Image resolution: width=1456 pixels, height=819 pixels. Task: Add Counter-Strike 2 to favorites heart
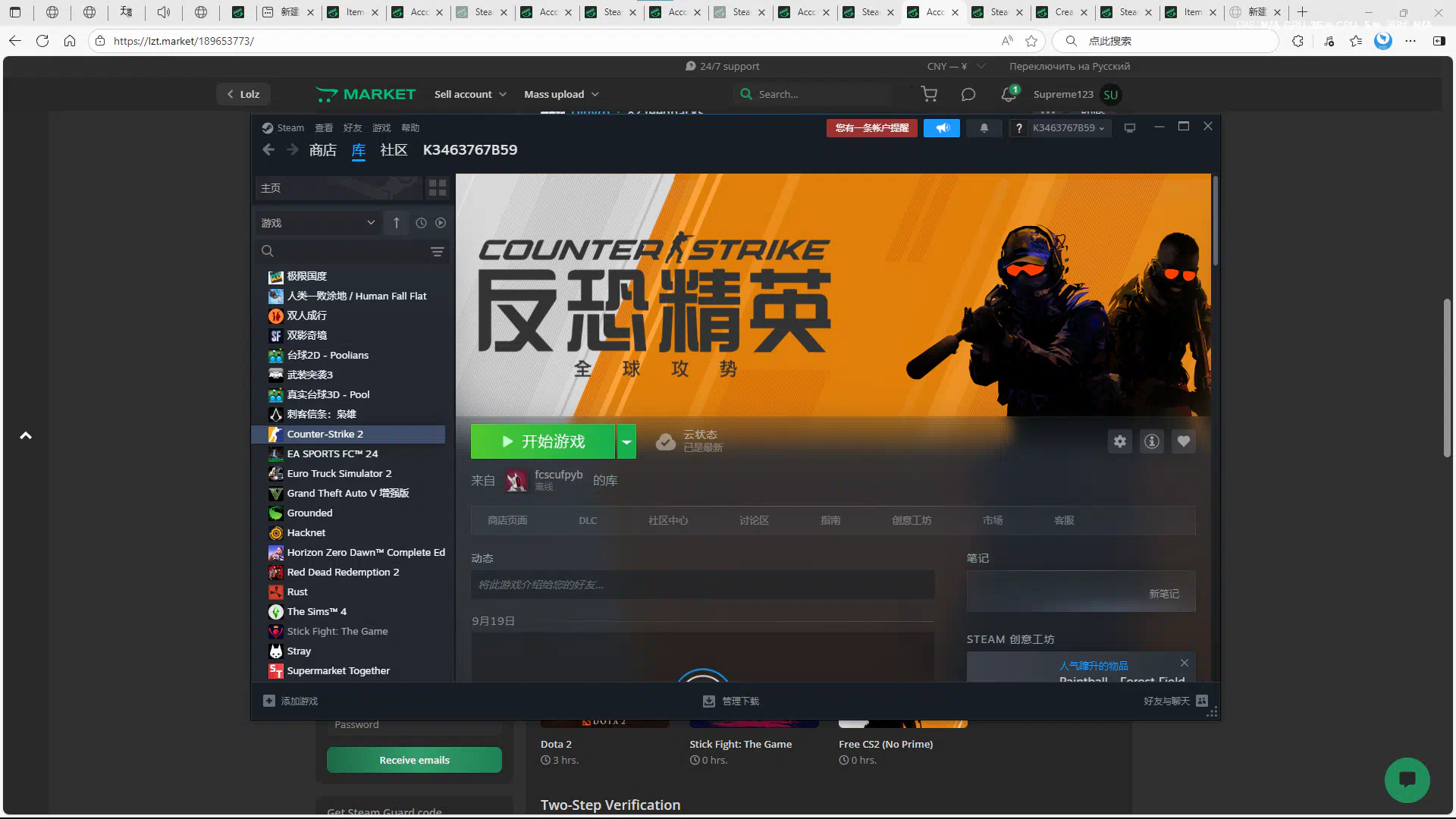(x=1184, y=441)
